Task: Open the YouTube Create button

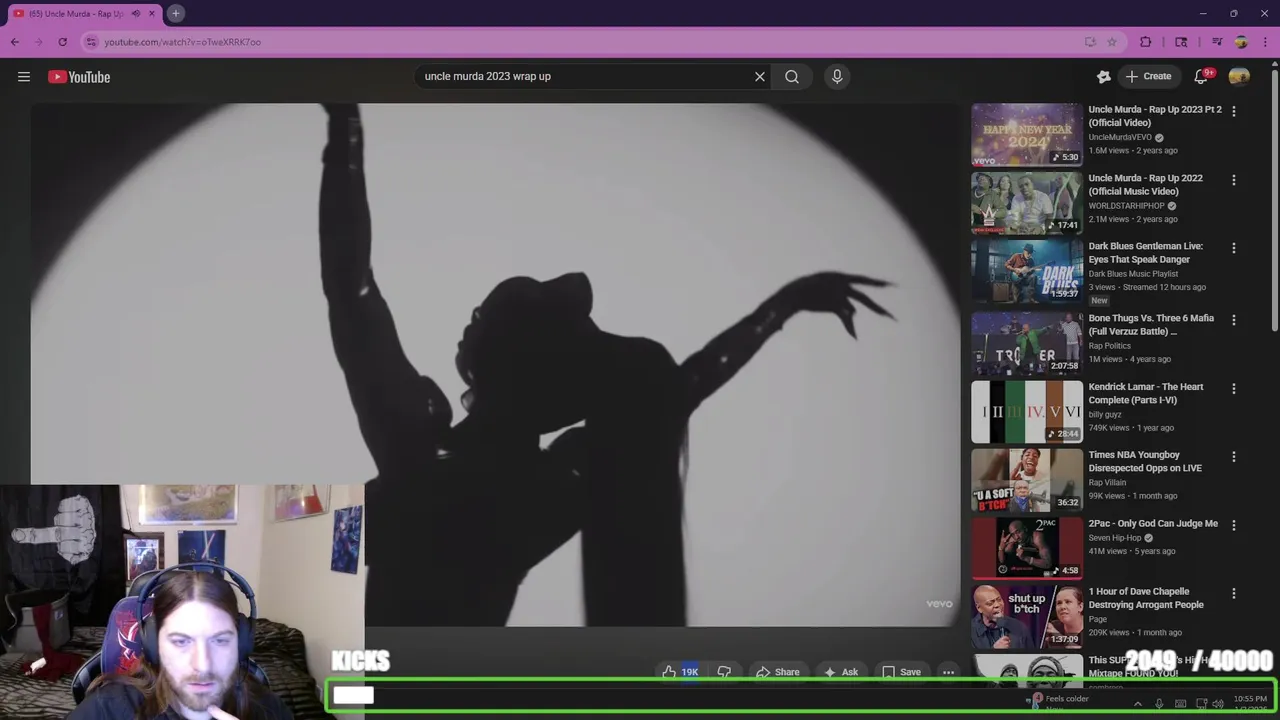Action: 1148,76
